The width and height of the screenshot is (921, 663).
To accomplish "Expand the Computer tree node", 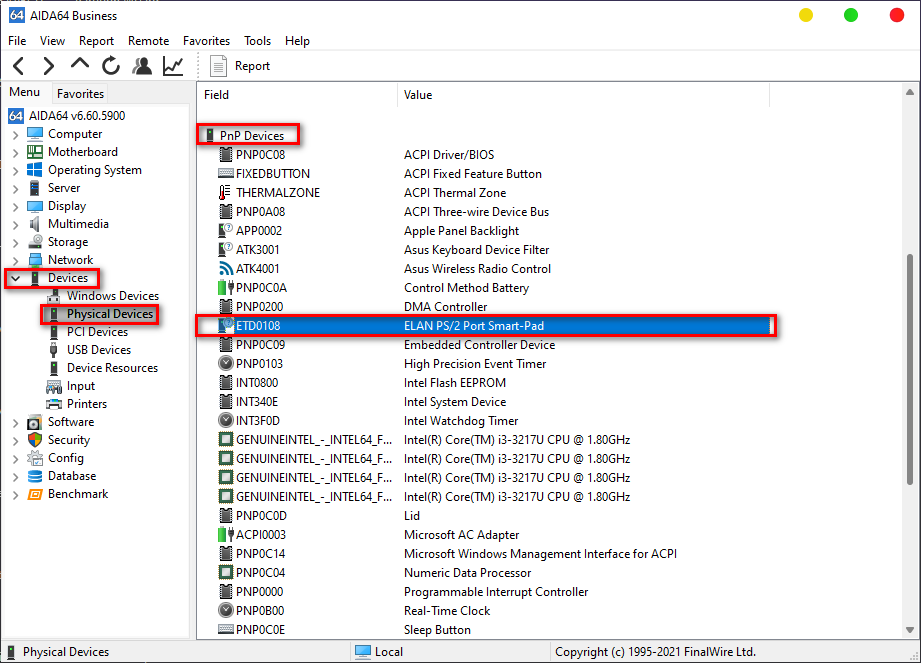I will [15, 134].
